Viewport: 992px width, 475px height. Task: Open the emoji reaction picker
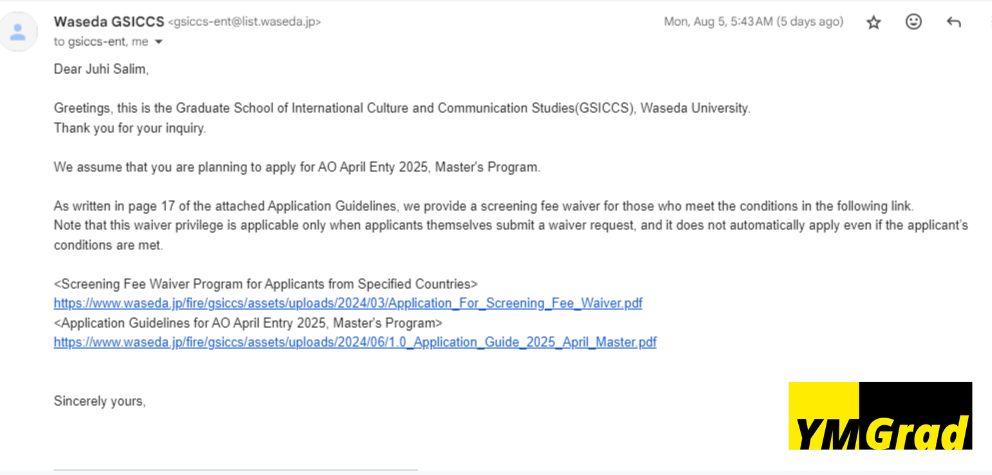(x=914, y=22)
